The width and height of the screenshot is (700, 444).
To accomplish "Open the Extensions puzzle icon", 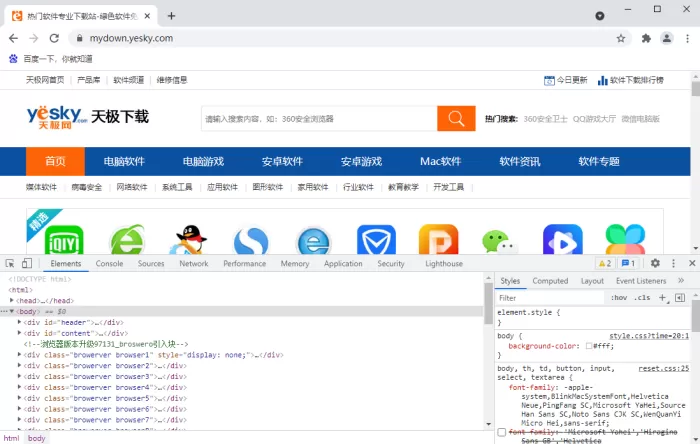I will pos(646,38).
